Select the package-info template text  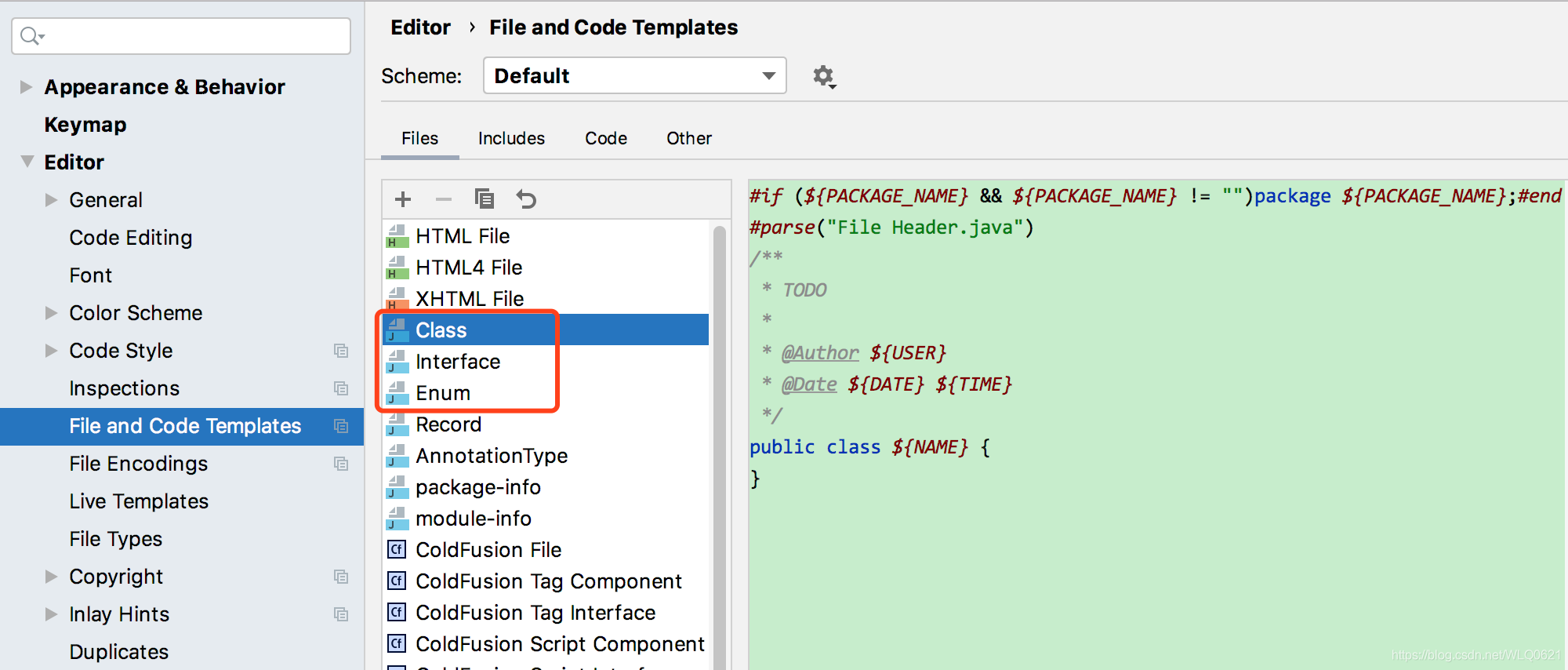click(478, 487)
